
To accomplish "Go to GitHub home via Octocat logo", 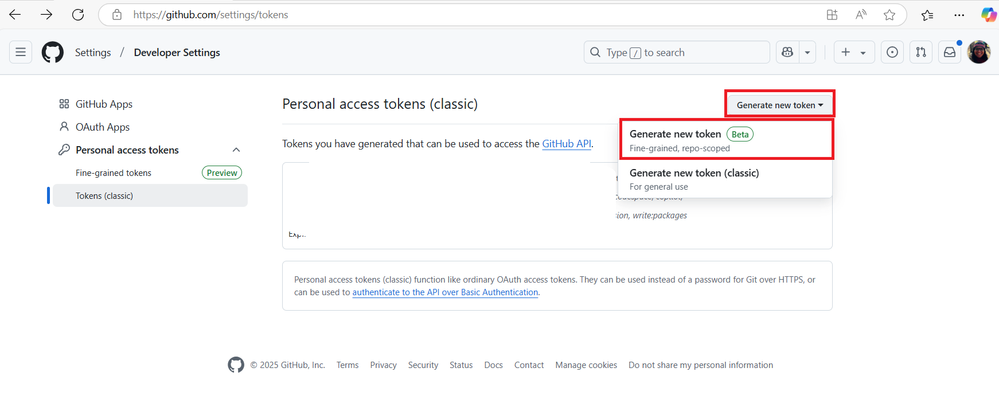I will point(53,53).
